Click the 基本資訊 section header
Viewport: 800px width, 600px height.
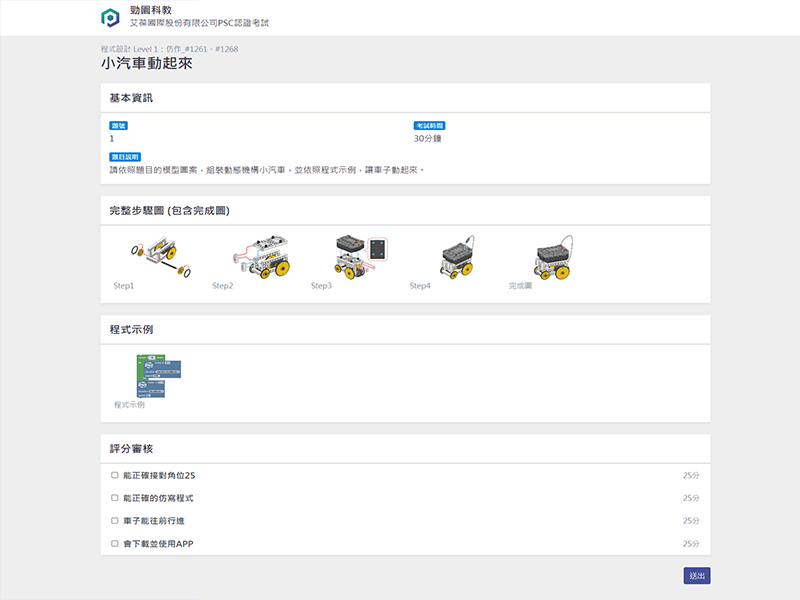coord(131,98)
